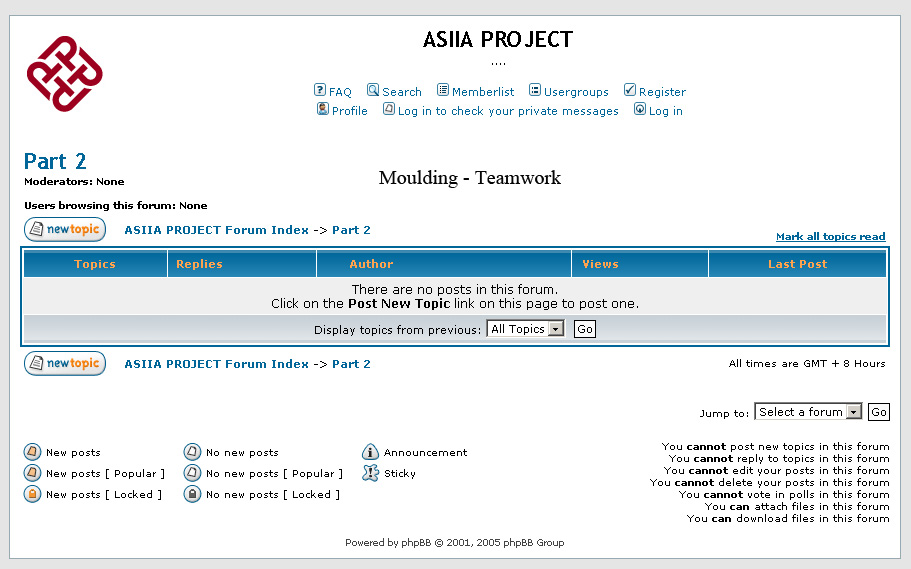This screenshot has height=569, width=911.
Task: Click the private messages icon
Action: point(389,109)
